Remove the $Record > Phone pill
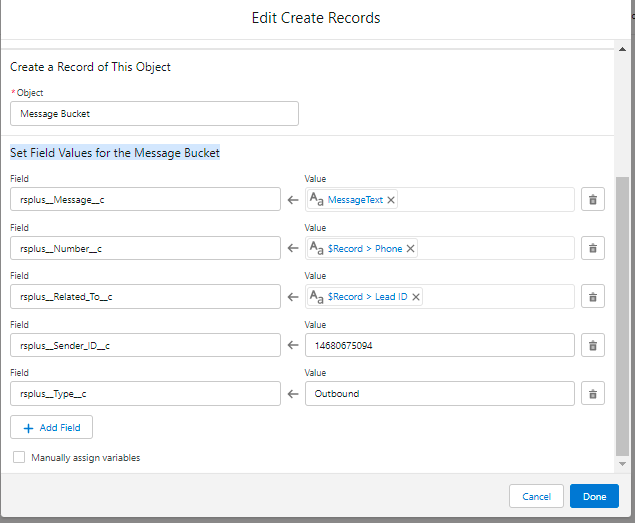635x523 pixels. click(410, 248)
